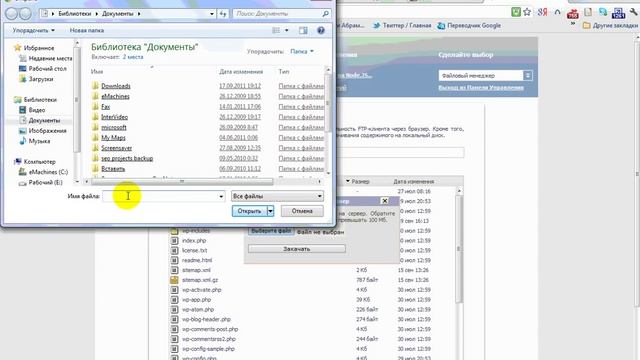Open the Твиттер / Главная bookmark
The width and height of the screenshot is (640, 360).
pos(402,25)
